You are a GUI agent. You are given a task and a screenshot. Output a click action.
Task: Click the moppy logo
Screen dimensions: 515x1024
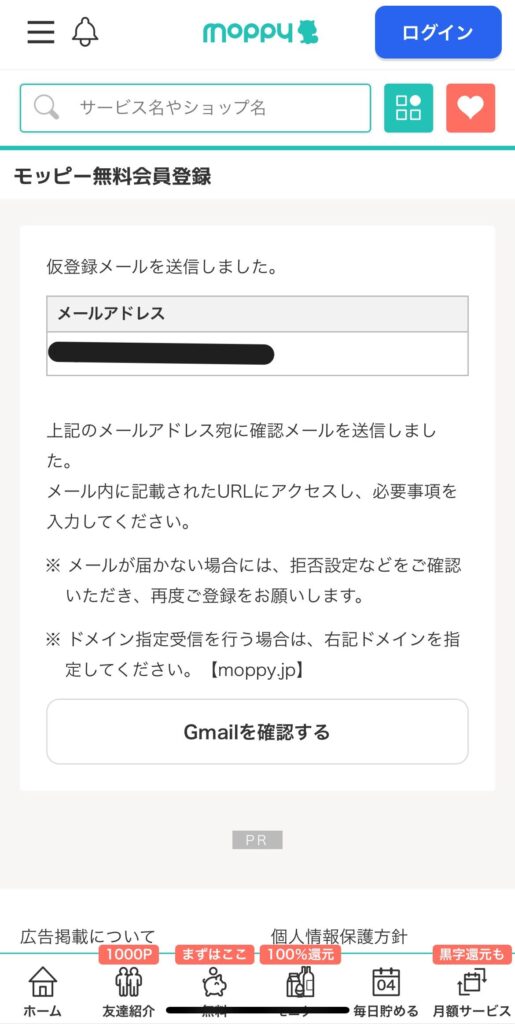260,32
